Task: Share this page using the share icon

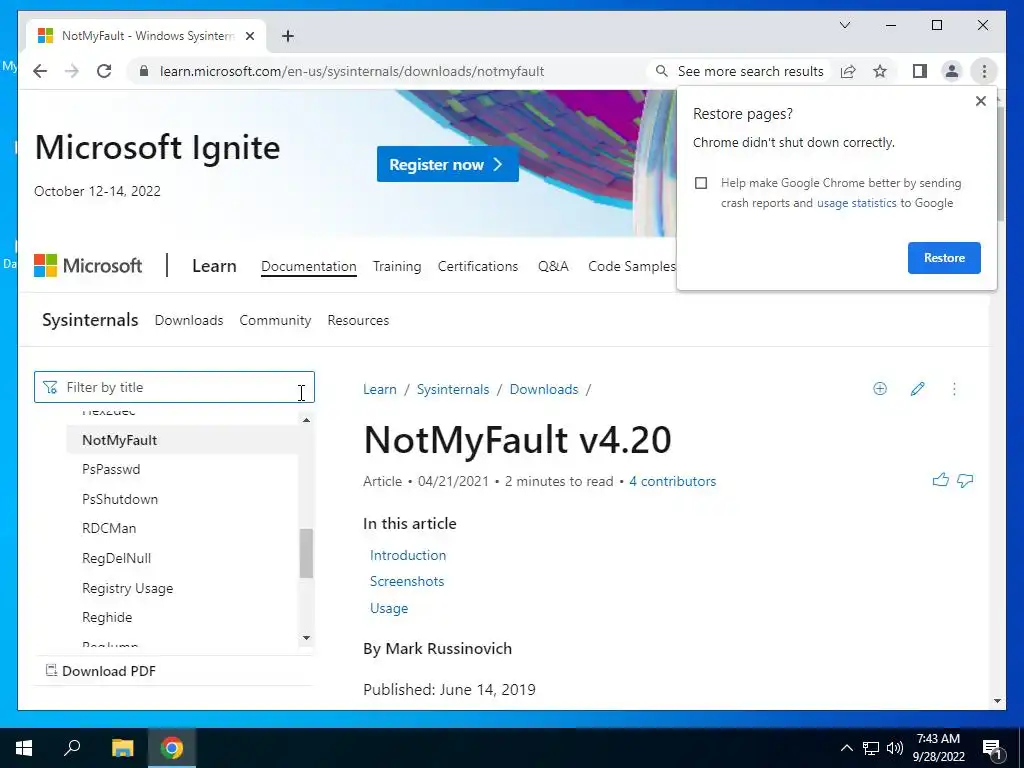Action: 848,71
